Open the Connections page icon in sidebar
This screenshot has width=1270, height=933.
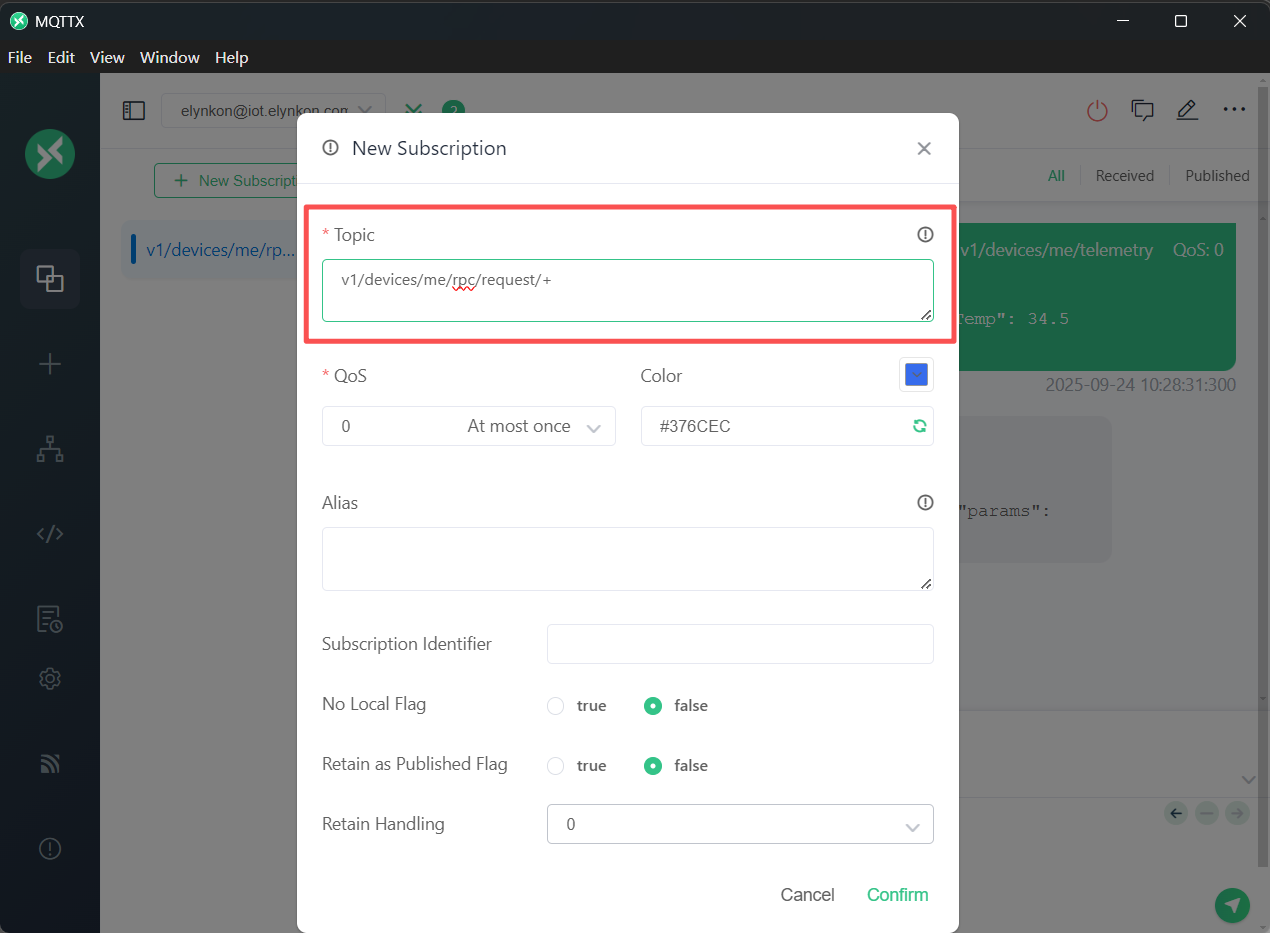tap(50, 278)
